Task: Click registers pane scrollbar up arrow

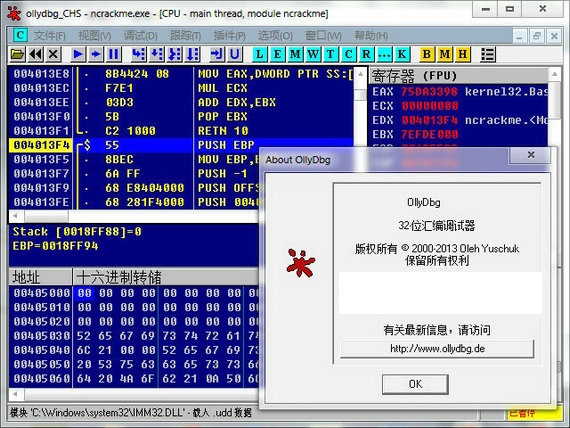Action: pyautogui.click(x=554, y=75)
